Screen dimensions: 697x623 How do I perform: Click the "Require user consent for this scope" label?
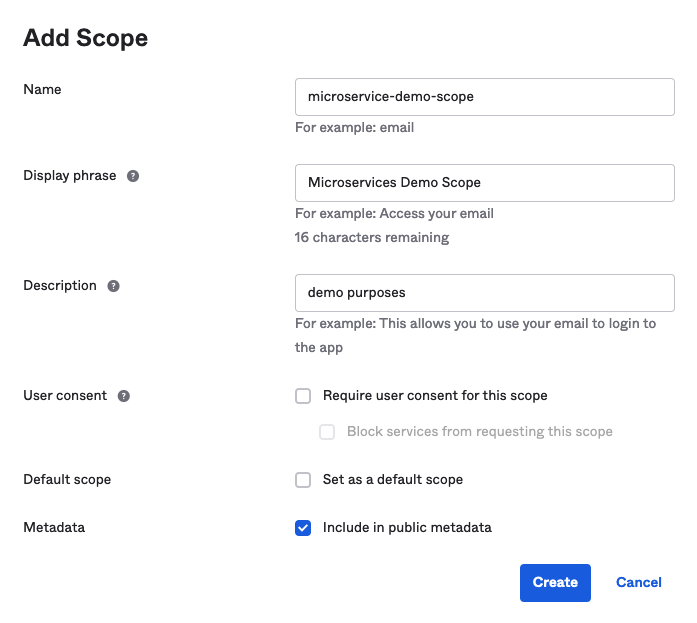[x=435, y=396]
